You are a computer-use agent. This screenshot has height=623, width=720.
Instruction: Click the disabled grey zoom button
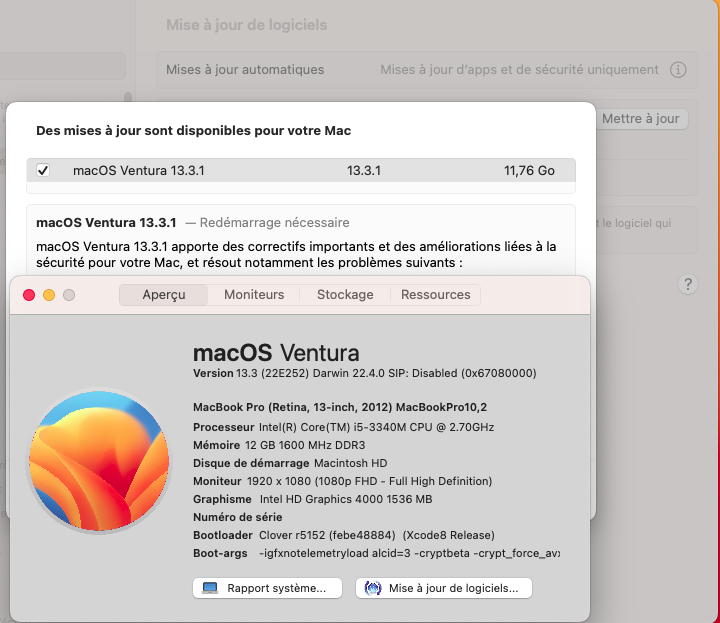pyautogui.click(x=69, y=295)
